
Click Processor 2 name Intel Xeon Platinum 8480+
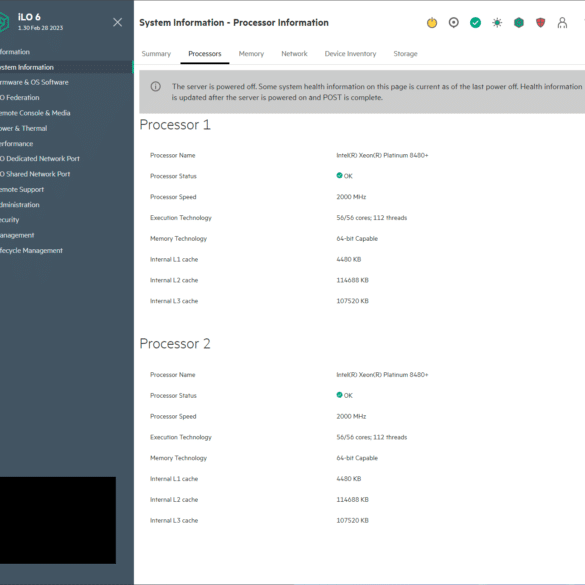pyautogui.click(x=382, y=375)
